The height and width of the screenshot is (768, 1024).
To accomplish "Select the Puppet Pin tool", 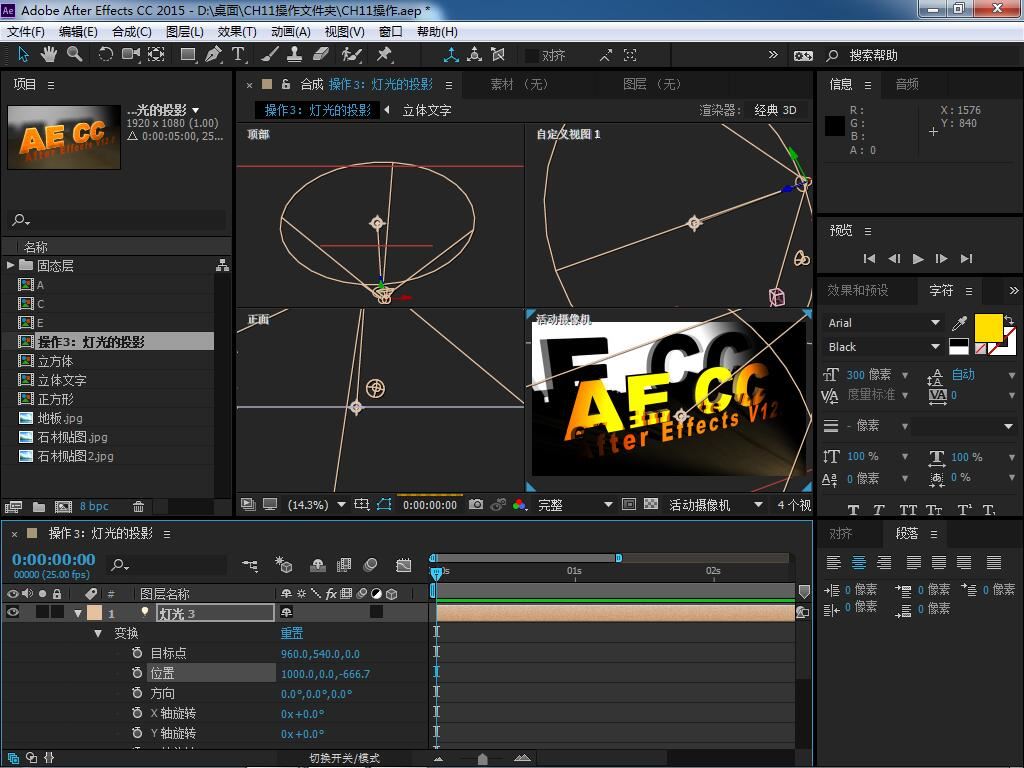I will click(x=384, y=55).
